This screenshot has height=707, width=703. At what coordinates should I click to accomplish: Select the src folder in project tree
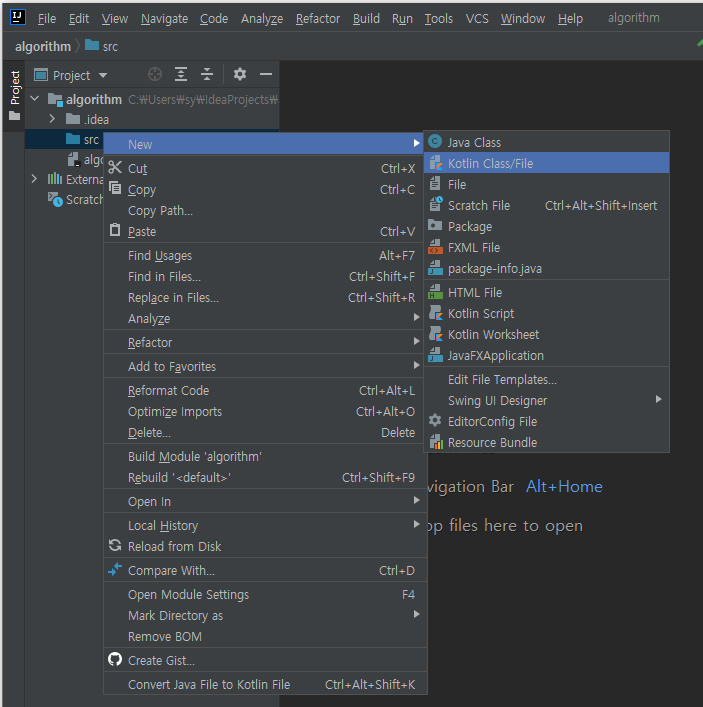click(x=82, y=139)
